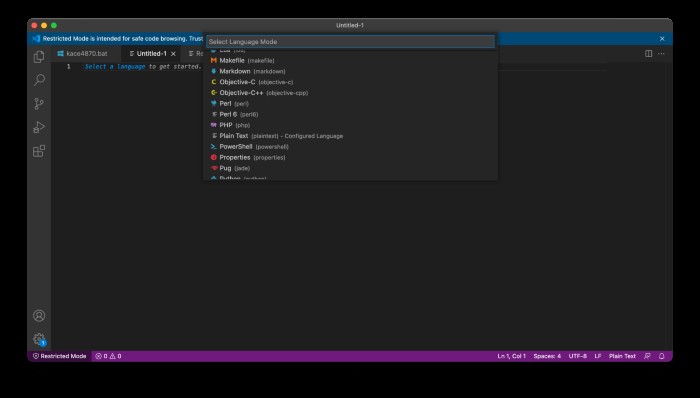Focus the Select Language Mode input field
Viewport: 700px width, 398px height.
tap(350, 41)
